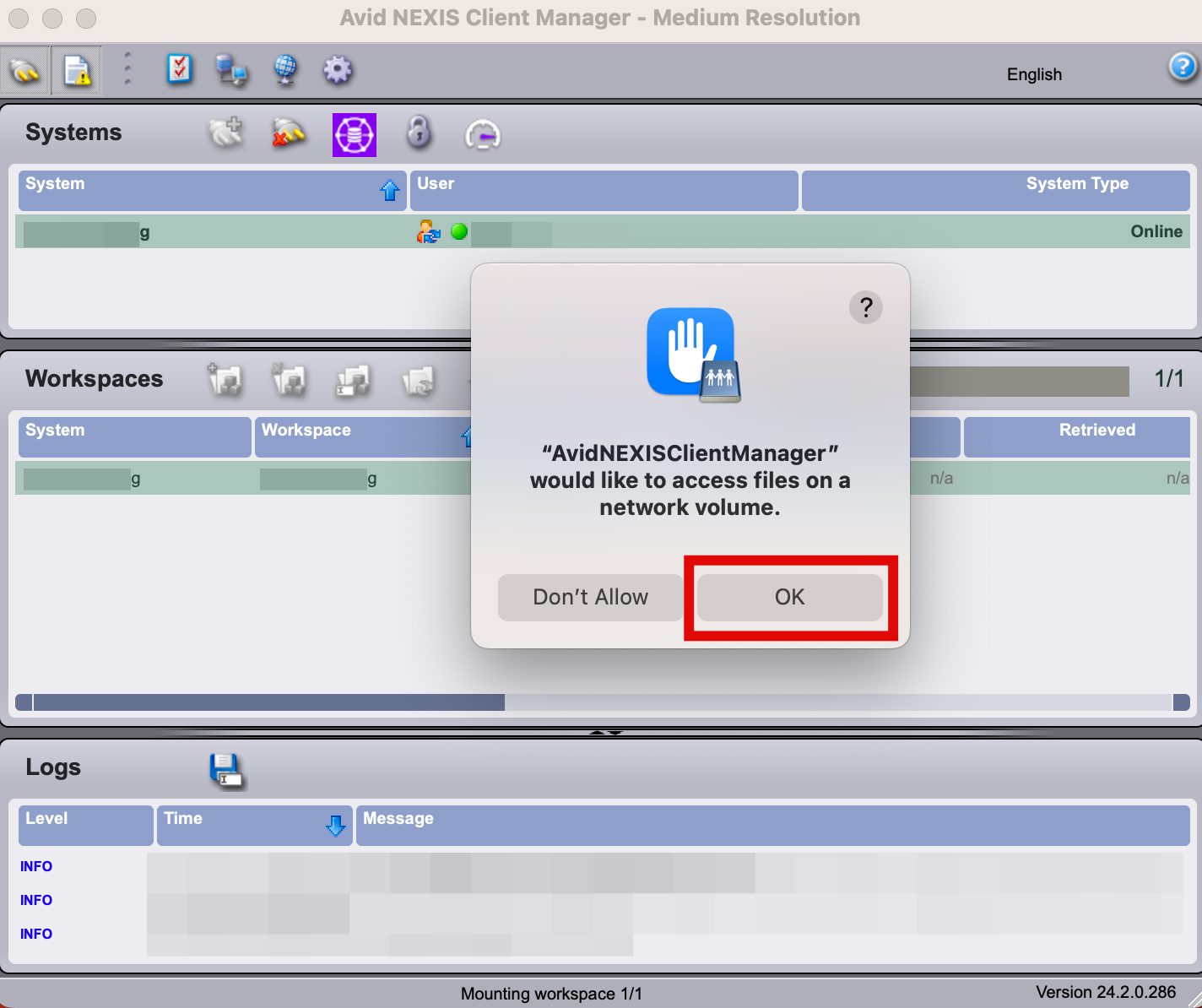This screenshot has width=1202, height=1008.
Task: Open the bandwidth gauge icon
Action: (x=483, y=134)
